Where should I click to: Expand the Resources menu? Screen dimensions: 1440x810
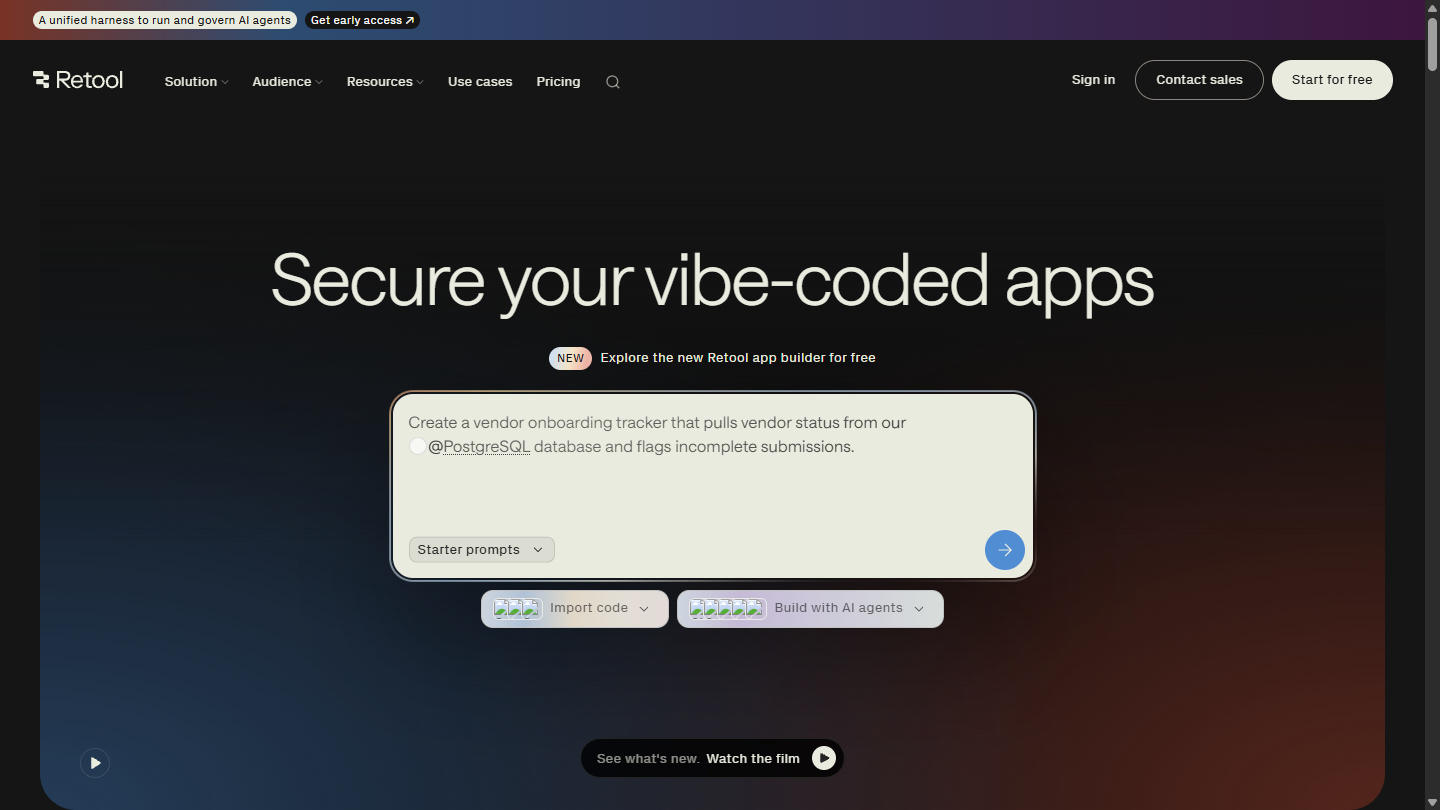click(x=385, y=82)
